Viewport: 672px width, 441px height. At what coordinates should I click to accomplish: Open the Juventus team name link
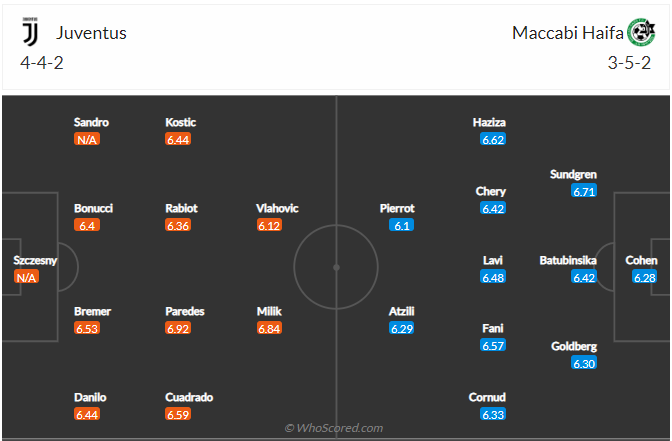(x=91, y=33)
